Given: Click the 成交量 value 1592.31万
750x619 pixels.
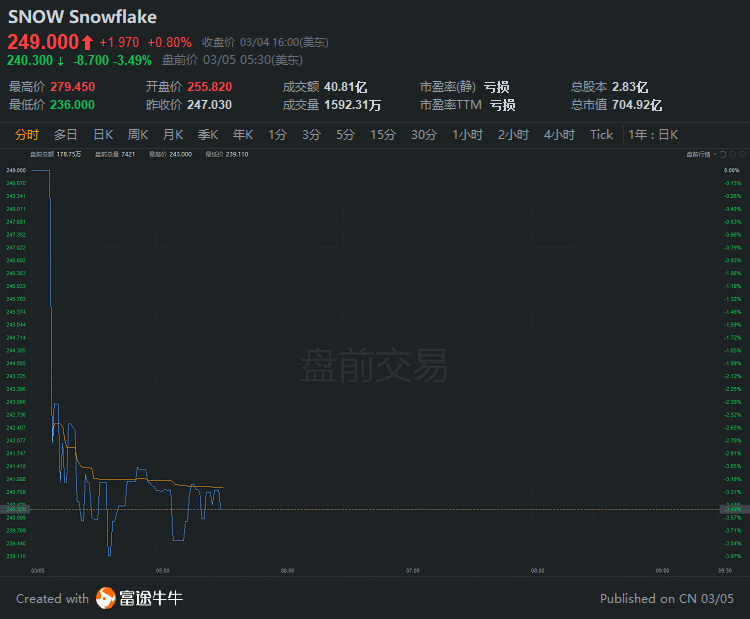Looking at the screenshot, I should pyautogui.click(x=353, y=105).
